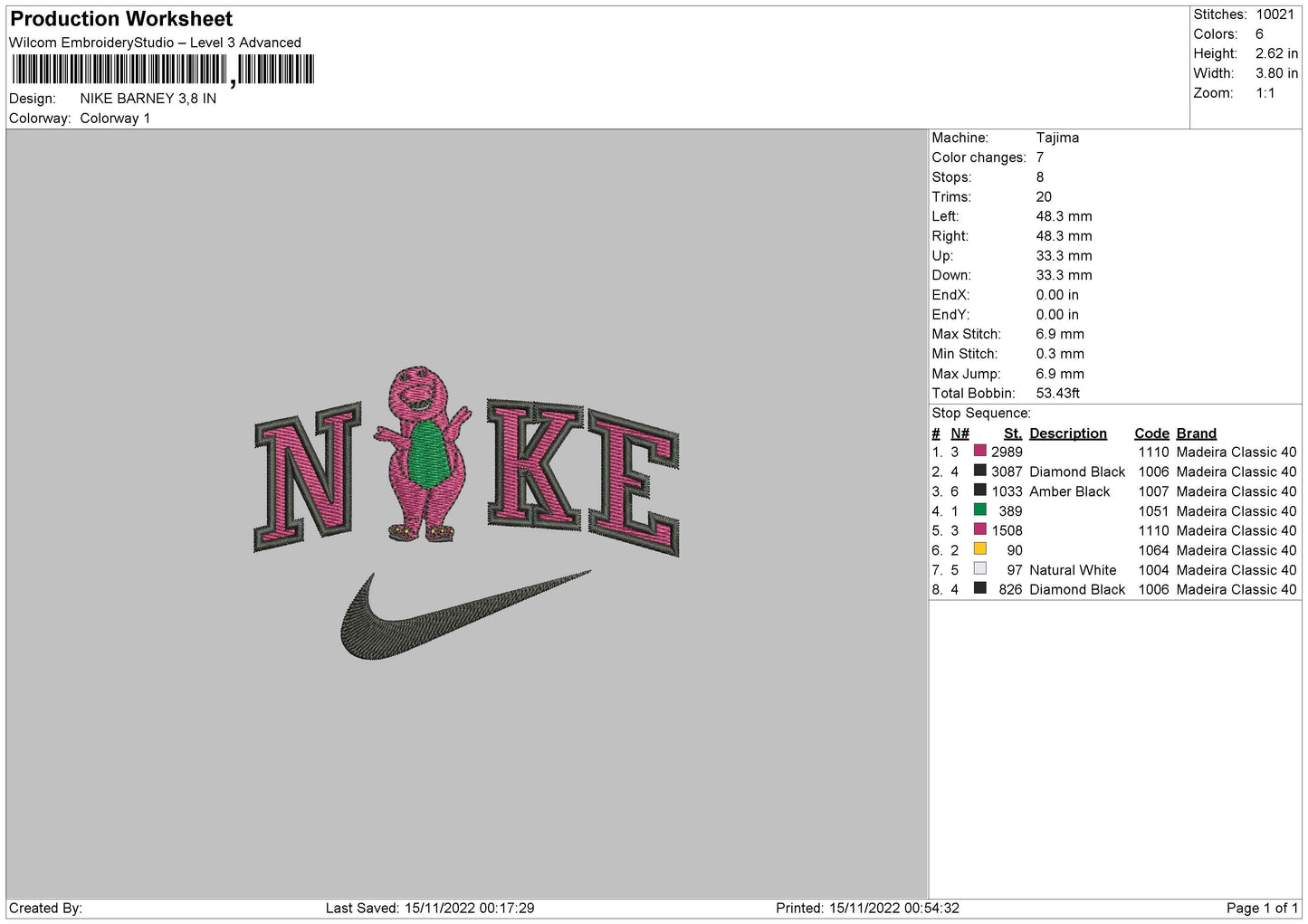Select the Width value 3.80 in
1308x924 pixels.
[x=1276, y=73]
